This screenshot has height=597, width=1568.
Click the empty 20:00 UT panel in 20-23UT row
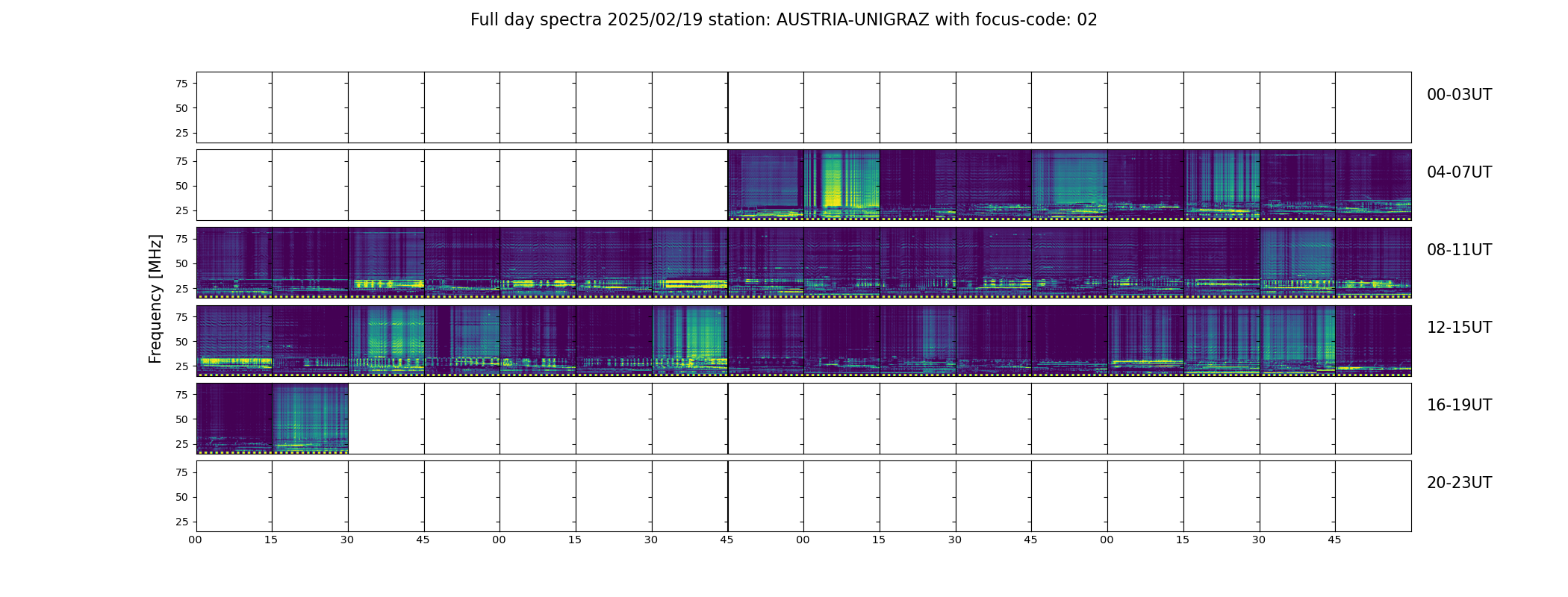point(234,496)
